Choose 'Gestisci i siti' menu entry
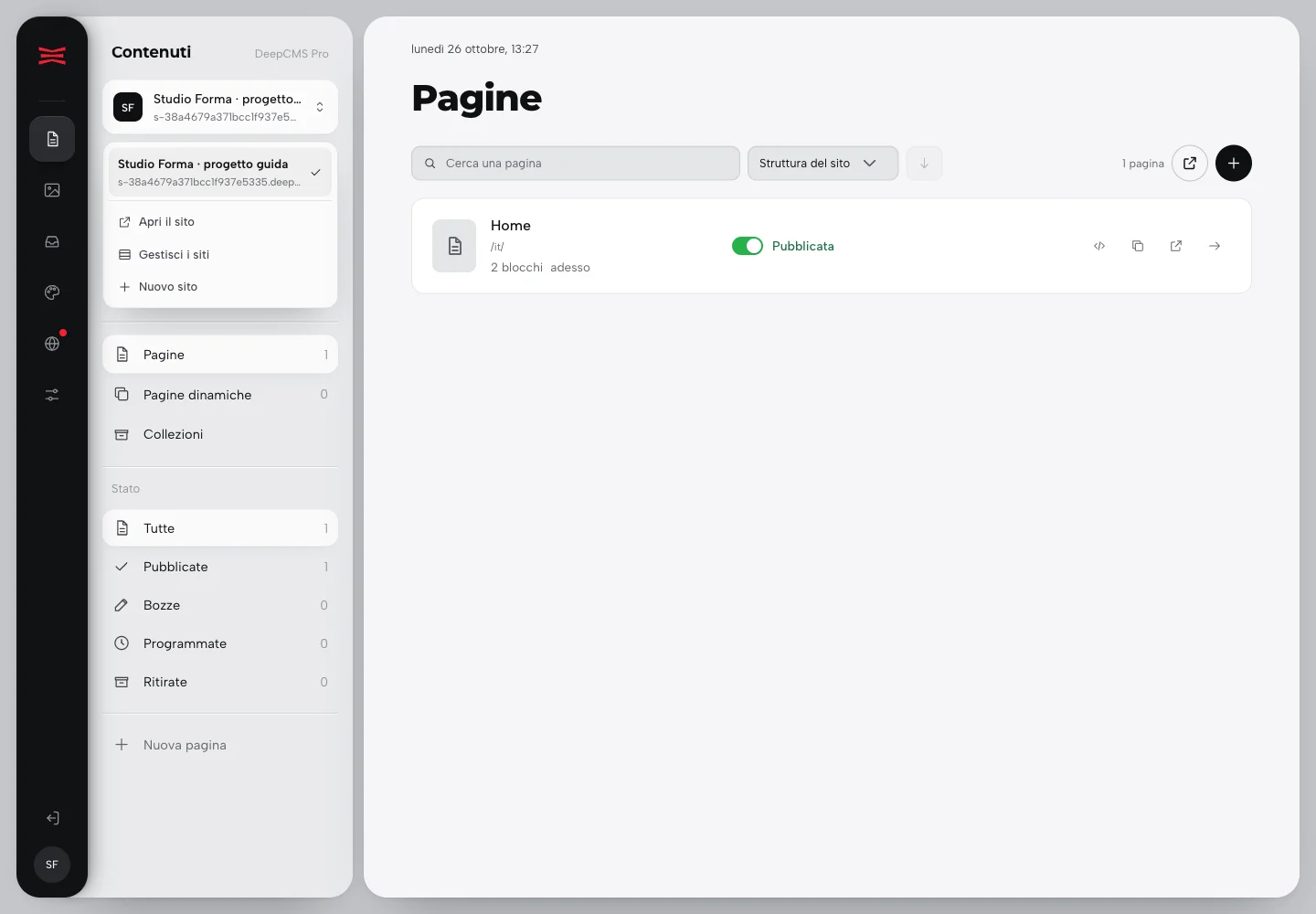The height and width of the screenshot is (914, 1316). 220,255
